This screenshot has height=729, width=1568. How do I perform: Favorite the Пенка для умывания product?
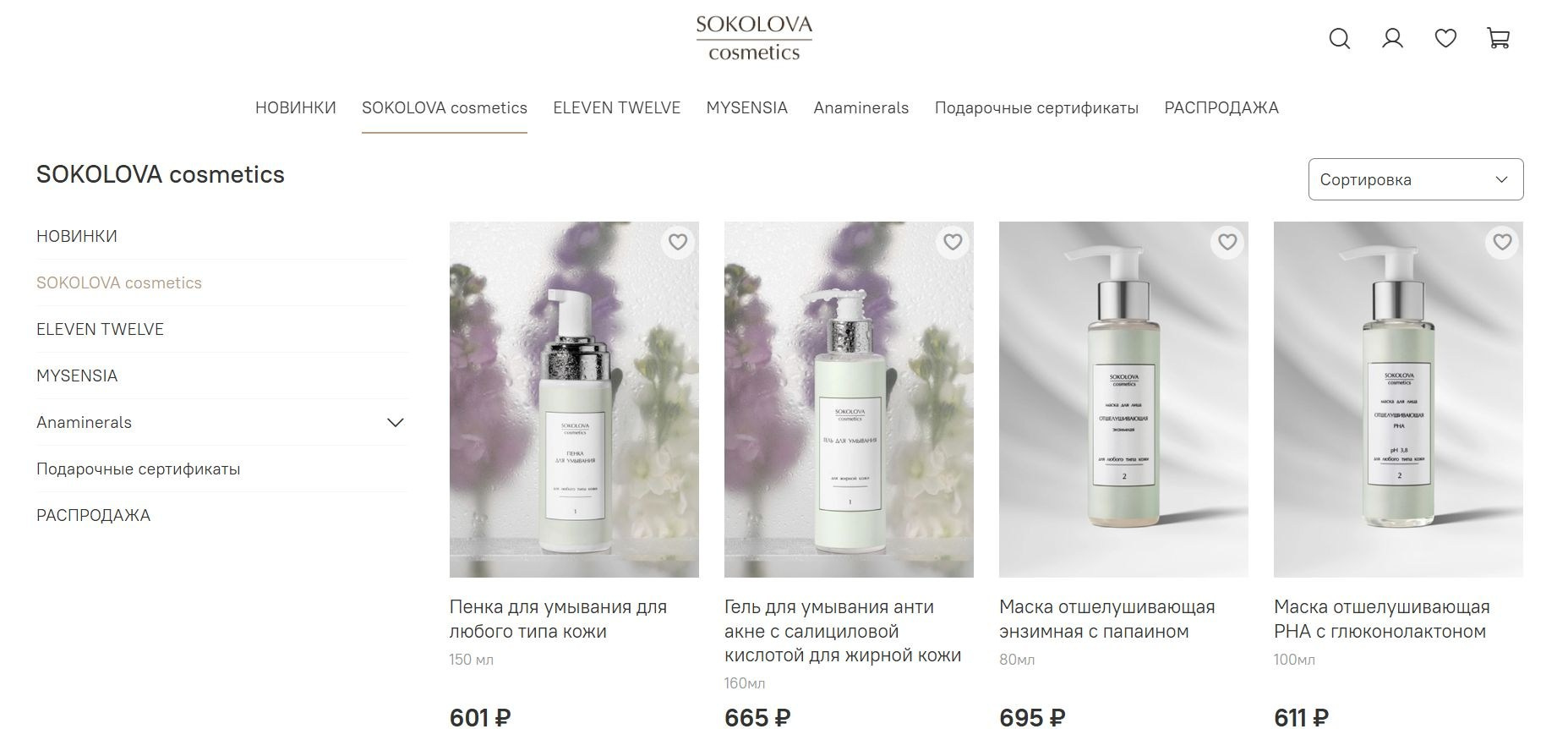click(678, 242)
